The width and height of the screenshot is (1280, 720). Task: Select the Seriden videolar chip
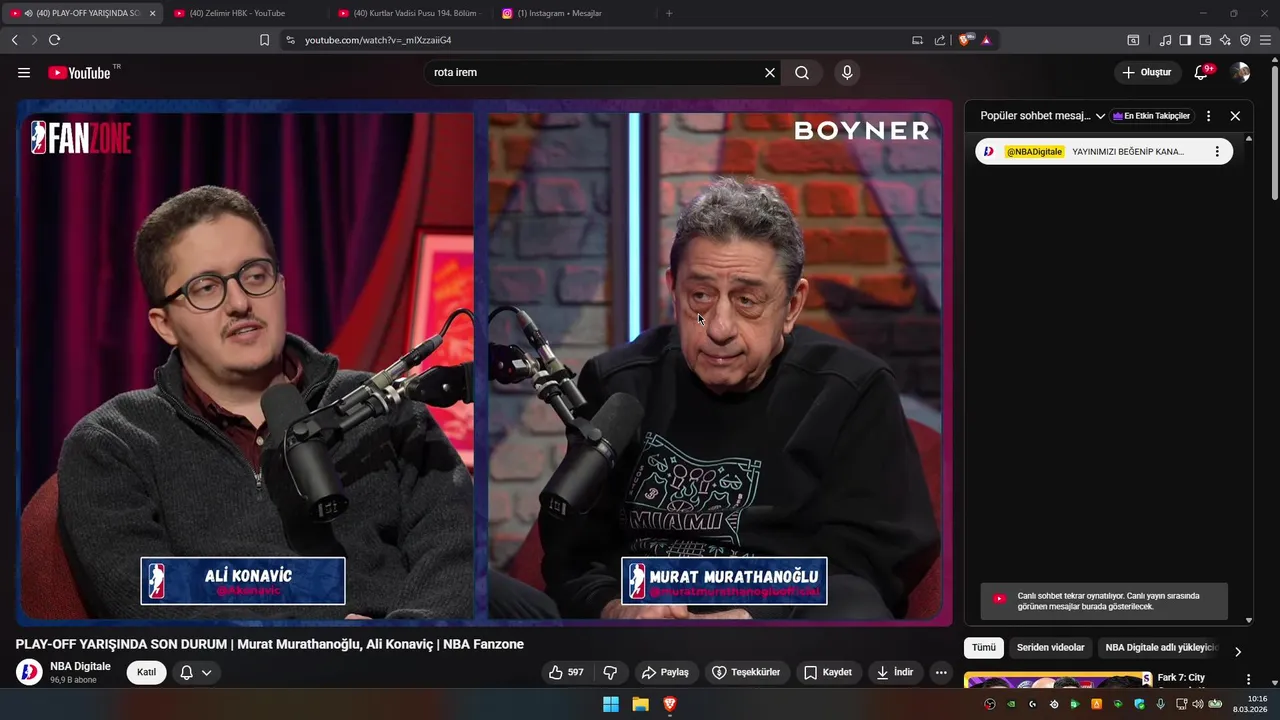click(1050, 648)
